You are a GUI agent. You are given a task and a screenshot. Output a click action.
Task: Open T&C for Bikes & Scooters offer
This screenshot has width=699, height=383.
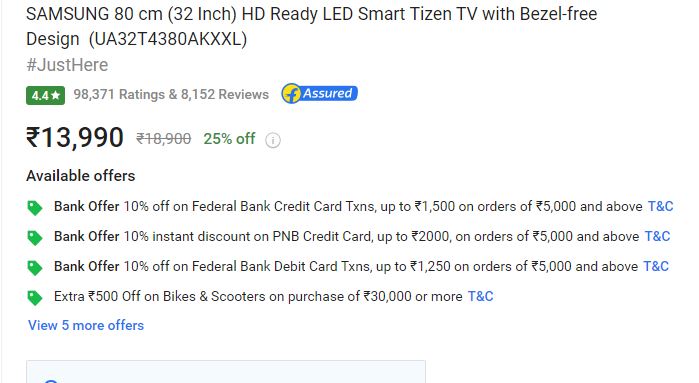481,296
